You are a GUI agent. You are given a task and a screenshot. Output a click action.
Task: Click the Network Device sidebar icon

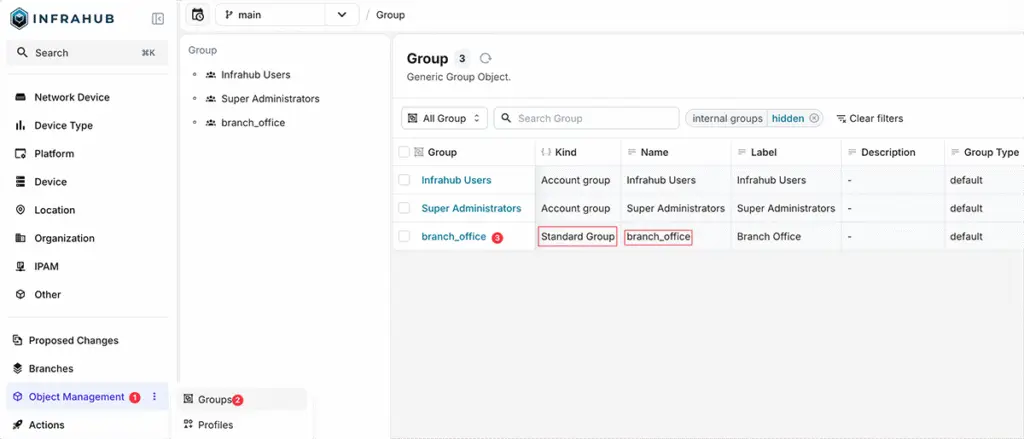coord(20,97)
